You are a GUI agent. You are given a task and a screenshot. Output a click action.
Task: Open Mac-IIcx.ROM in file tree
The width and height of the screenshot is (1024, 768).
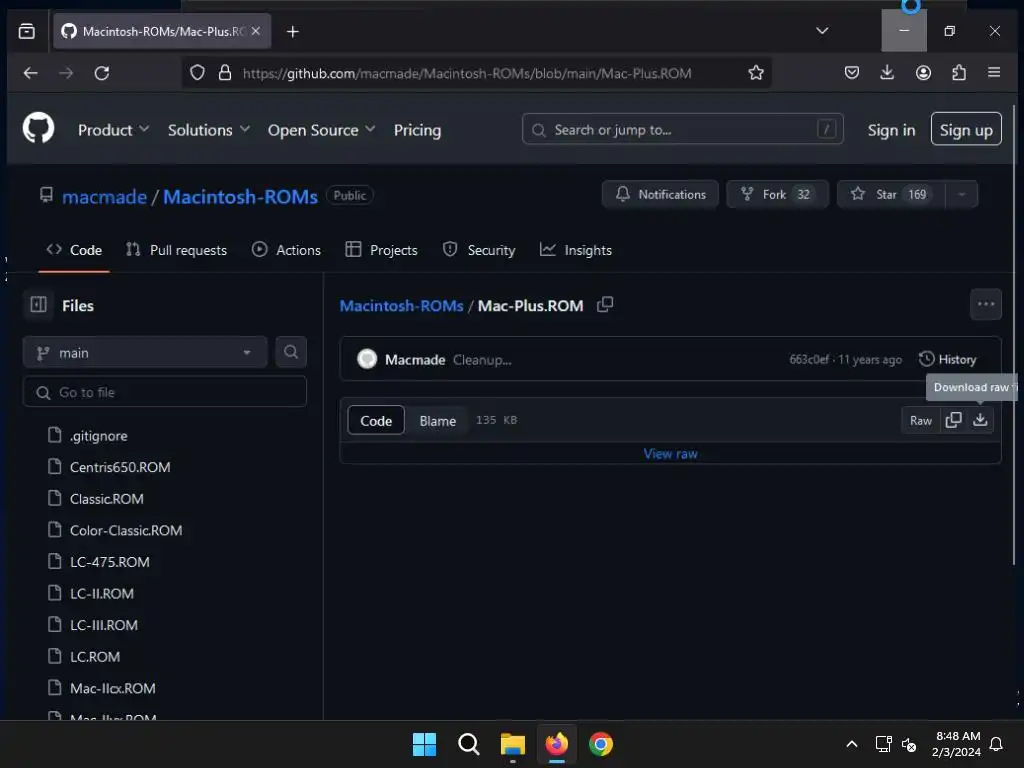[x=112, y=688]
